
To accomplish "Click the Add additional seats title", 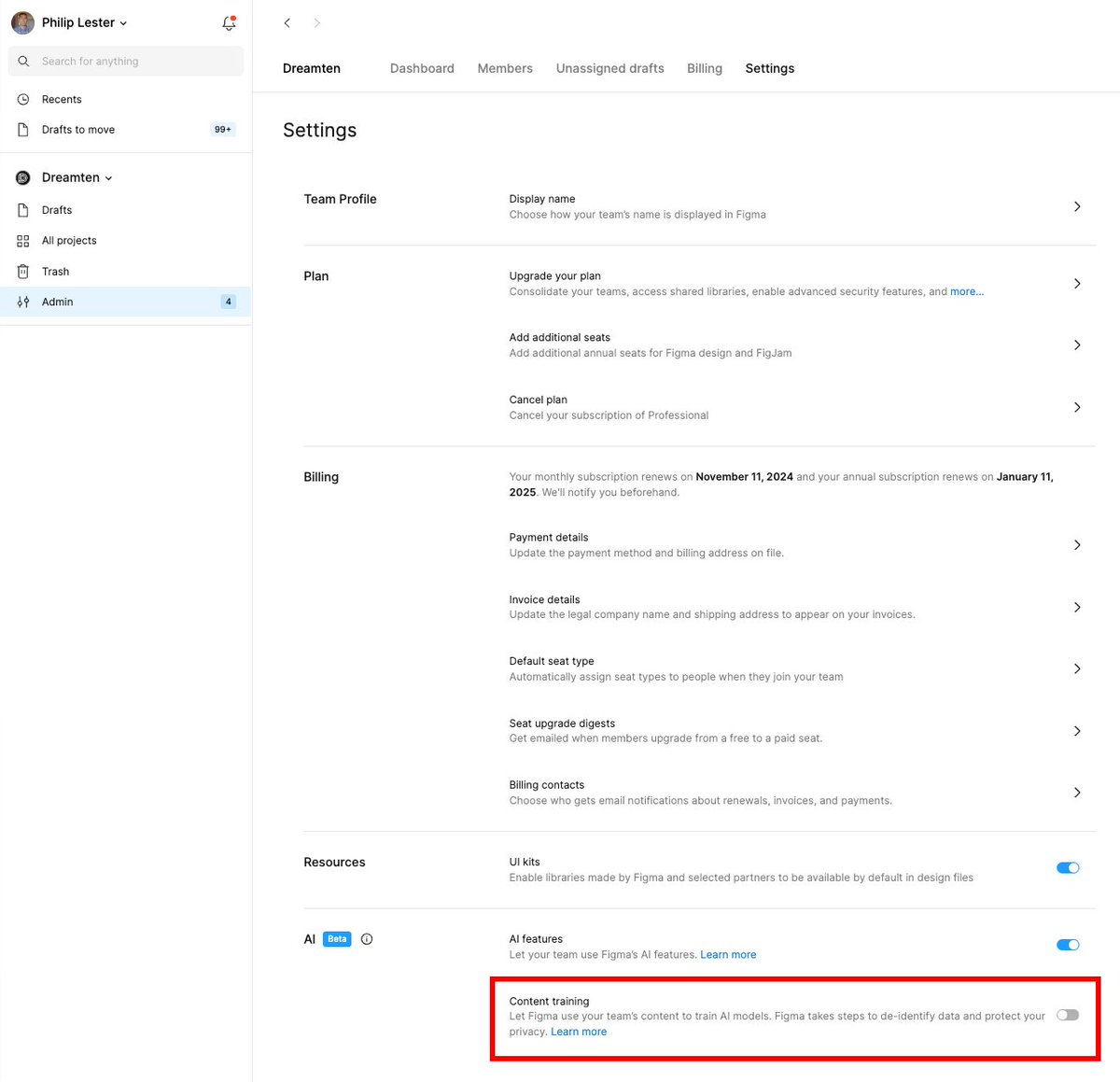I will click(560, 338).
